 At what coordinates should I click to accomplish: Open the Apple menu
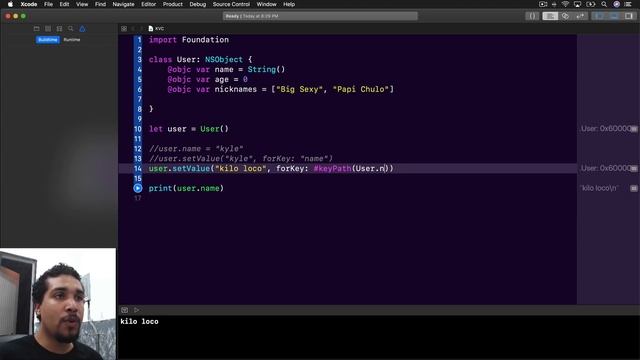(x=10, y=4)
